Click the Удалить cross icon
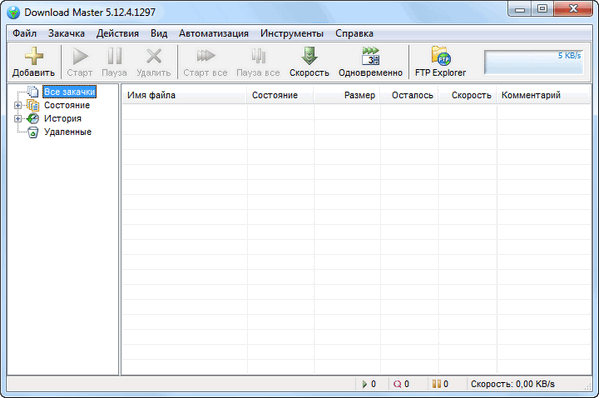This screenshot has width=599, height=398. [x=154, y=56]
